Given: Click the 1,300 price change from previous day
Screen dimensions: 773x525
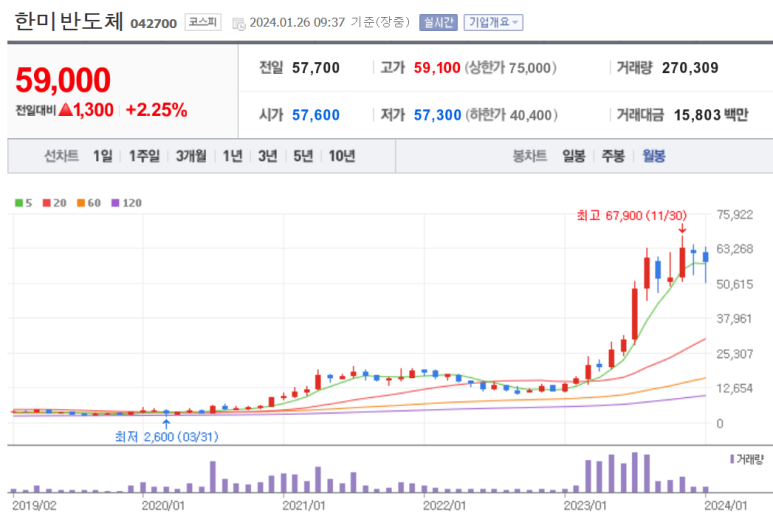Looking at the screenshot, I should click(93, 110).
